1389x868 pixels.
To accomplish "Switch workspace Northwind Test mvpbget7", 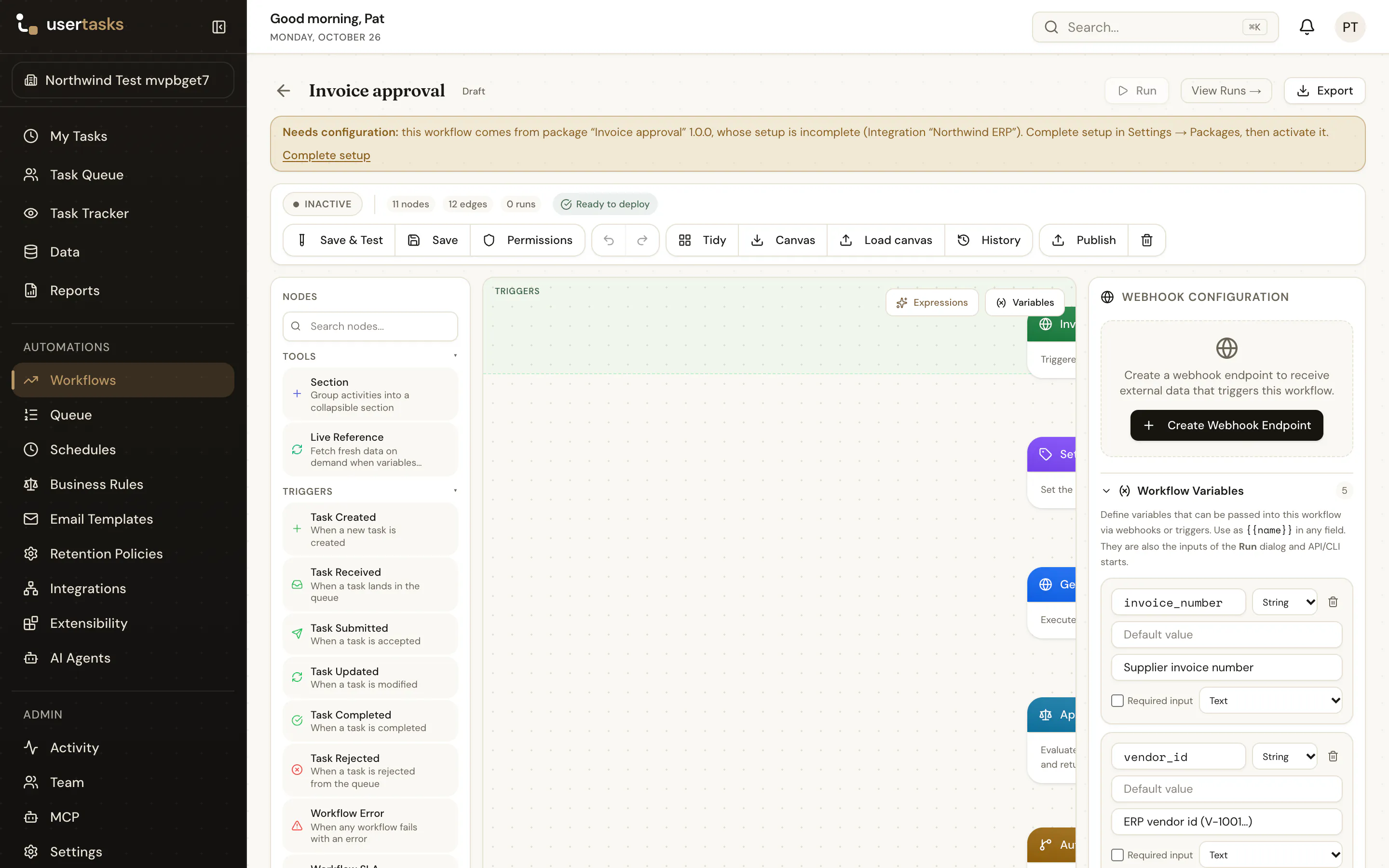I will (x=123, y=81).
